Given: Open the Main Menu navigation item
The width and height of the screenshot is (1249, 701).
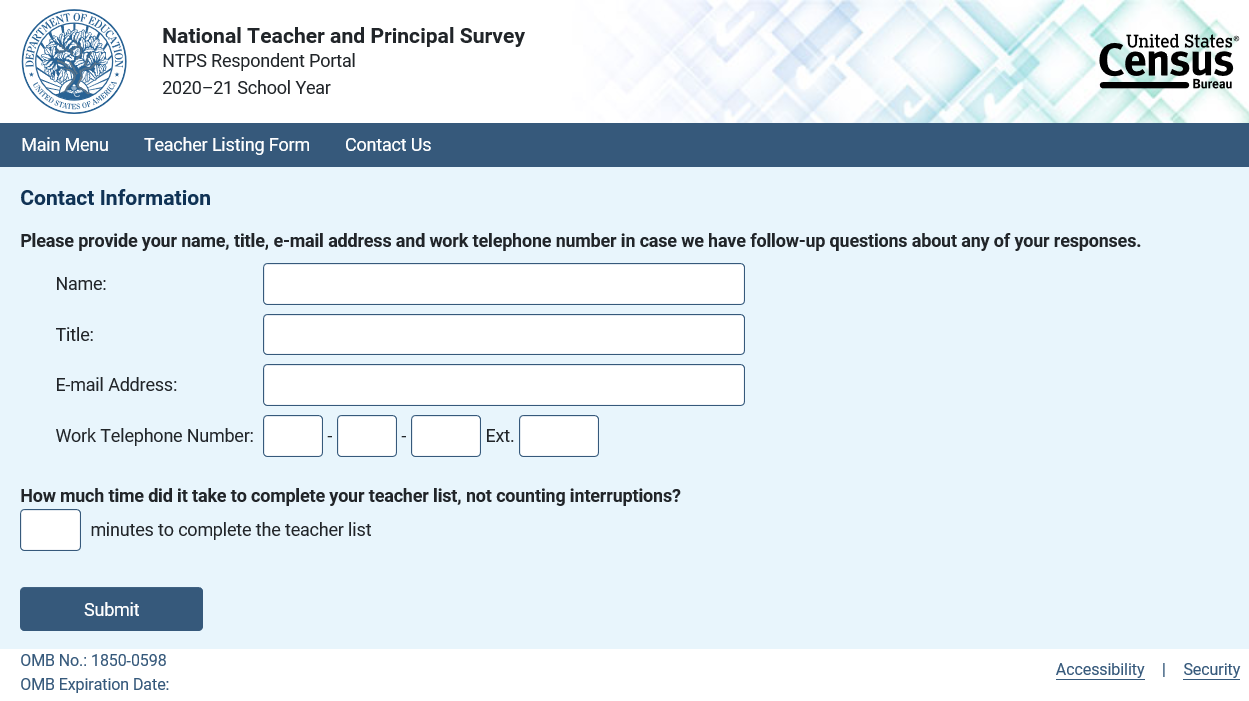Looking at the screenshot, I should coord(65,145).
